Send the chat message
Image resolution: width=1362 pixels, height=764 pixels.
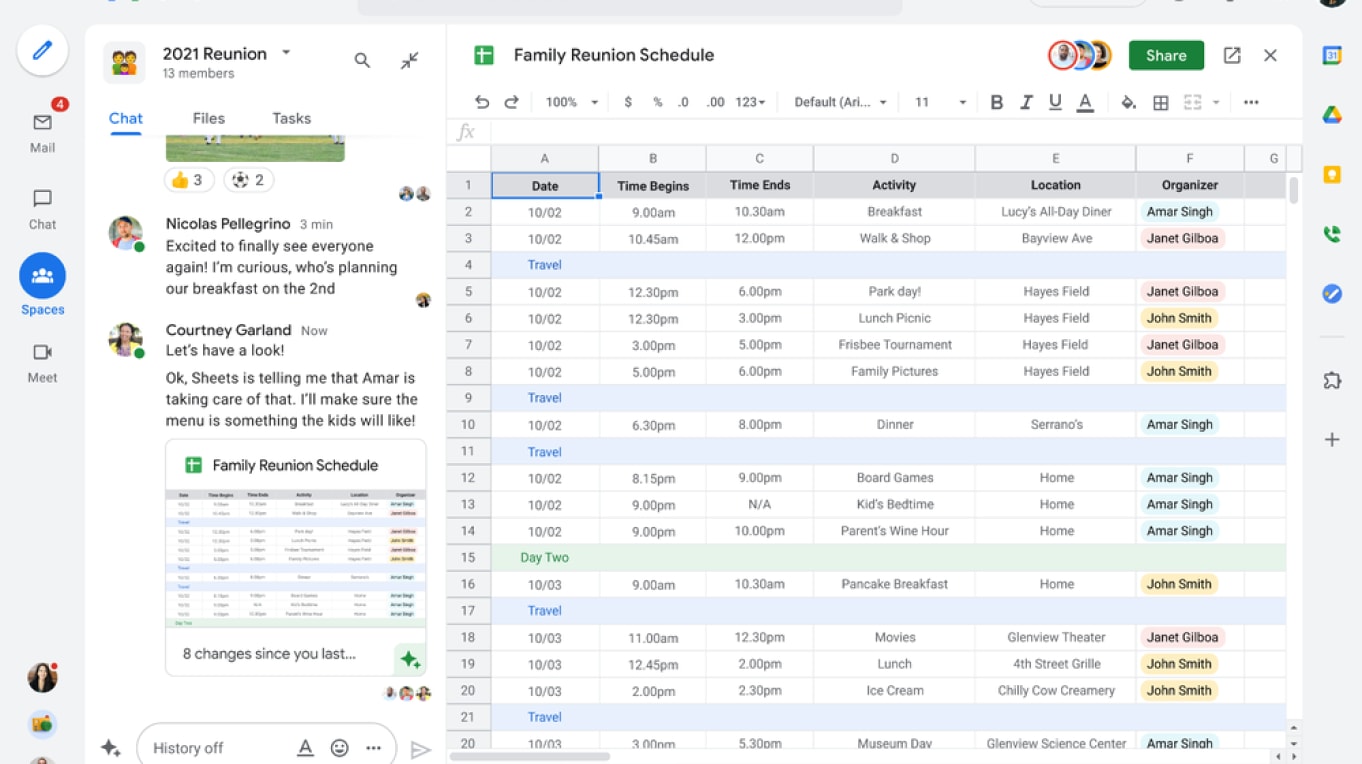tap(421, 749)
